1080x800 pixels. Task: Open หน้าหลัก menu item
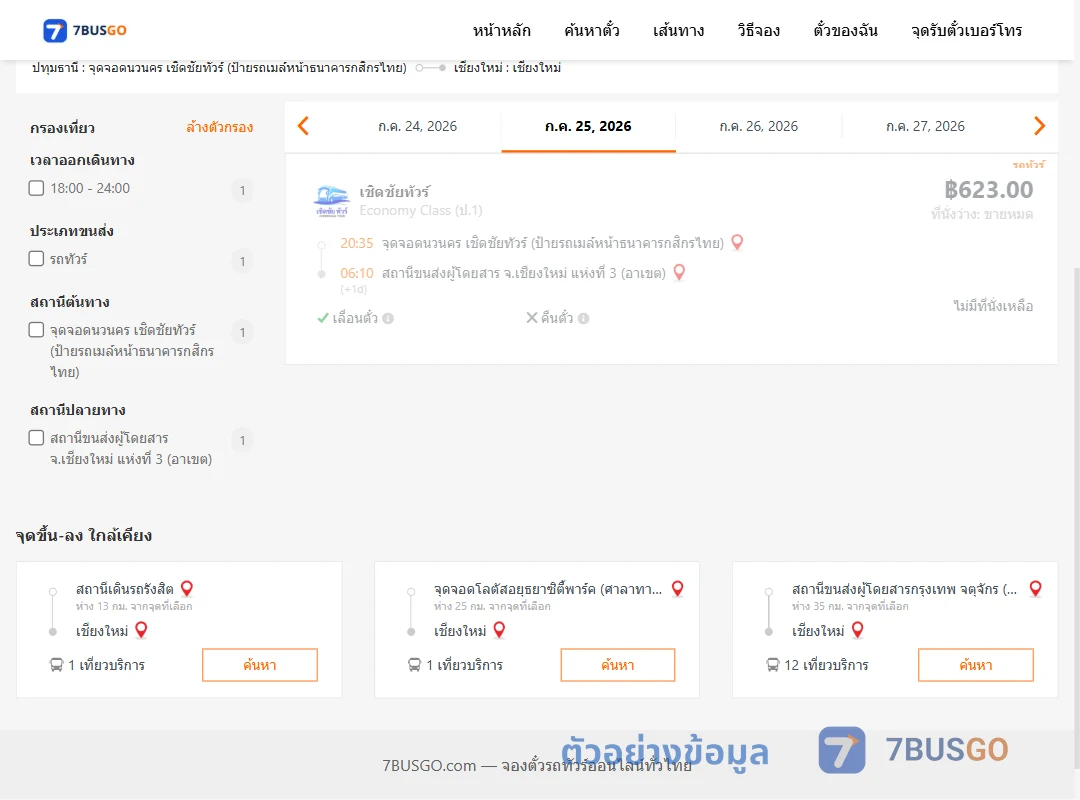[501, 30]
